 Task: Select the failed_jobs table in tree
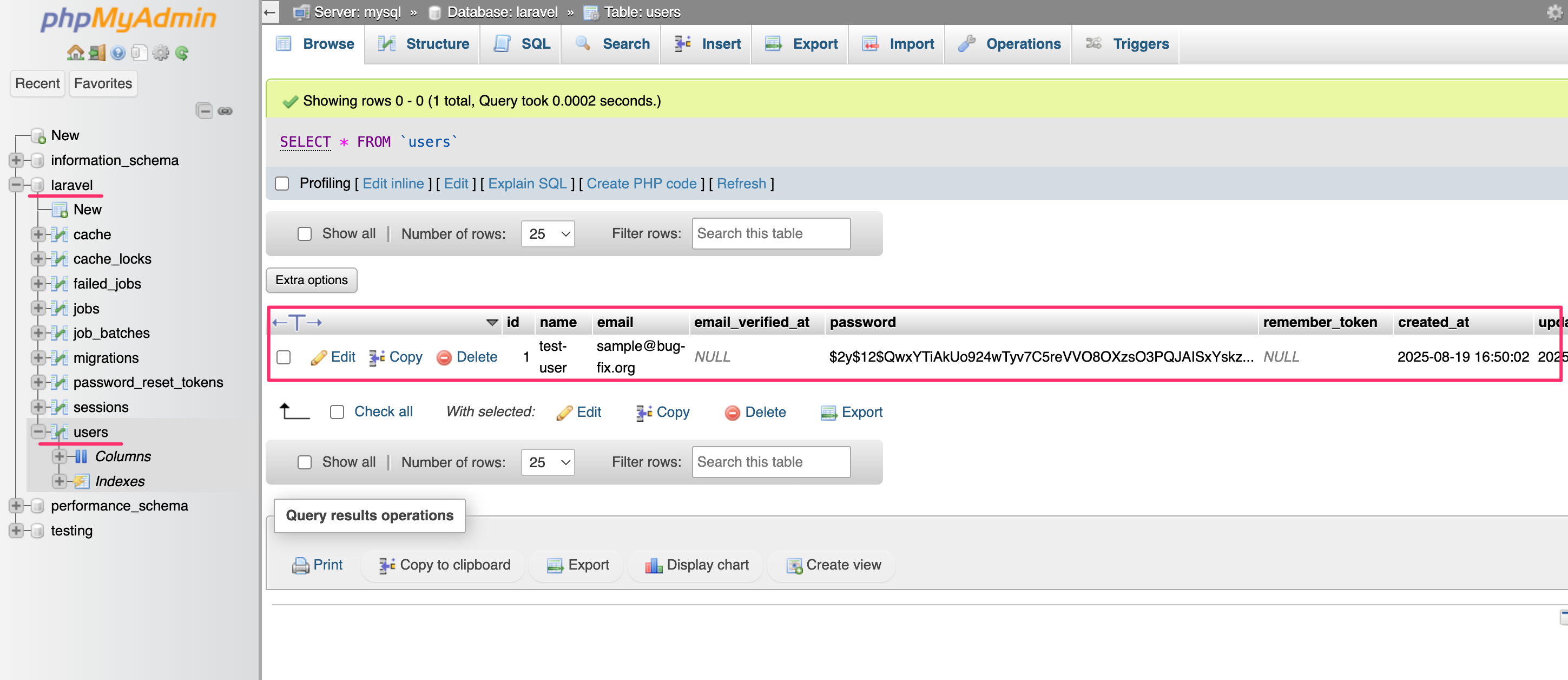(x=107, y=283)
